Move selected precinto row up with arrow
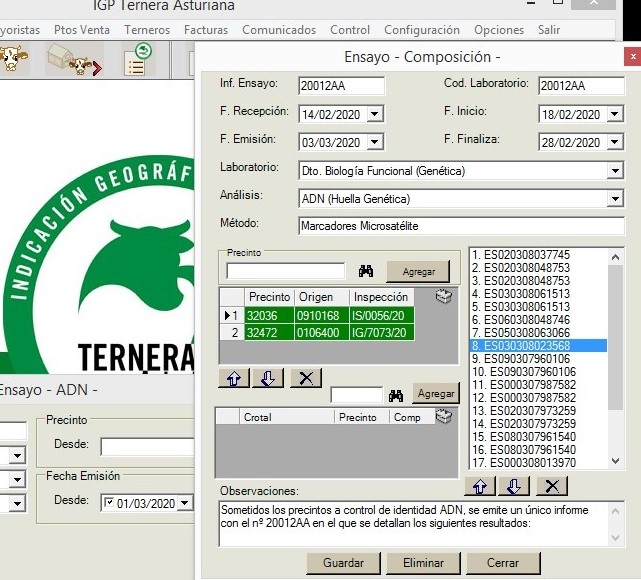641x580 pixels. (x=232, y=378)
